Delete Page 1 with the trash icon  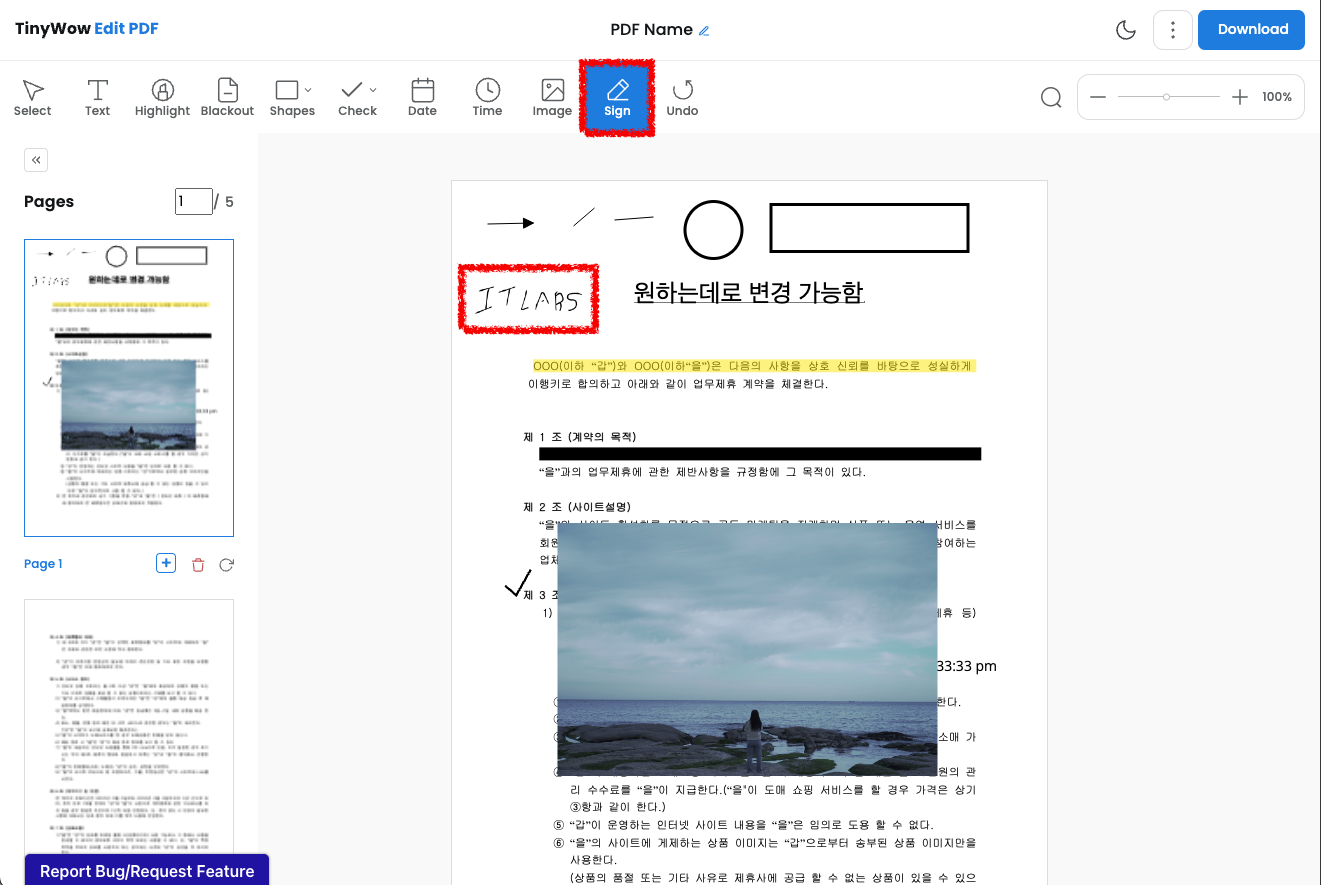198,564
